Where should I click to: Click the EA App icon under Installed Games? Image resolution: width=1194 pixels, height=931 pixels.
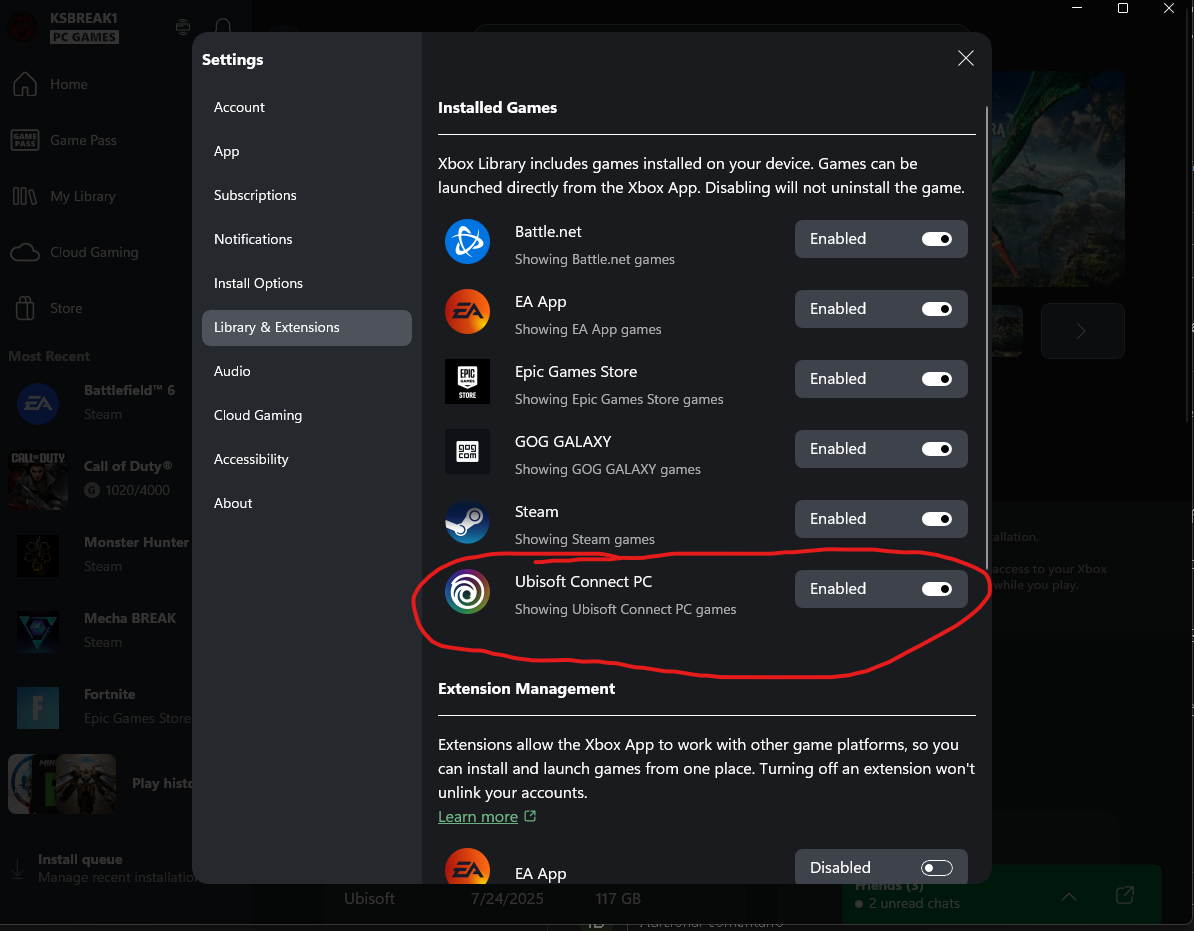467,311
